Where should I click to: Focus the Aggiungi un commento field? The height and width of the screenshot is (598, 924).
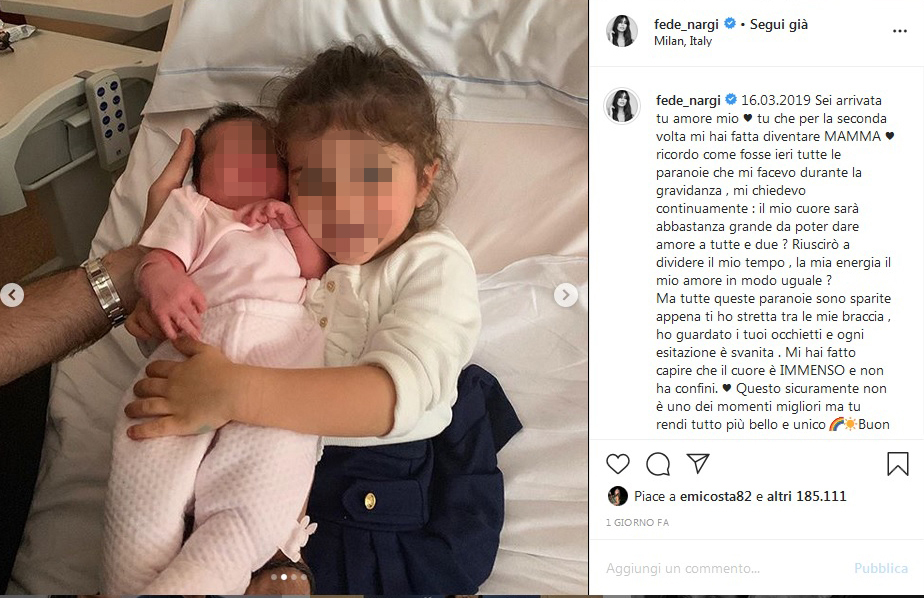coord(727,569)
